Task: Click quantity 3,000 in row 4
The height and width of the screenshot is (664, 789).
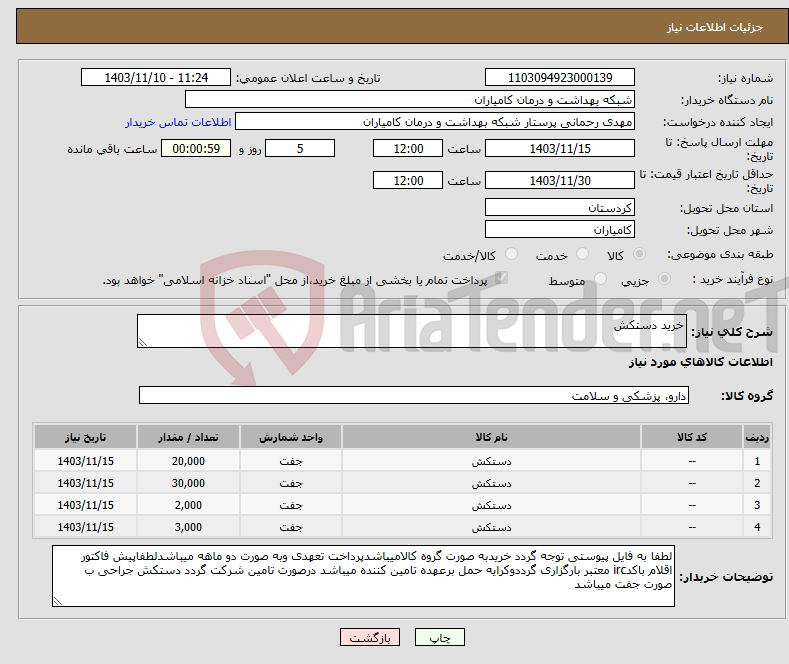Action: [188, 527]
